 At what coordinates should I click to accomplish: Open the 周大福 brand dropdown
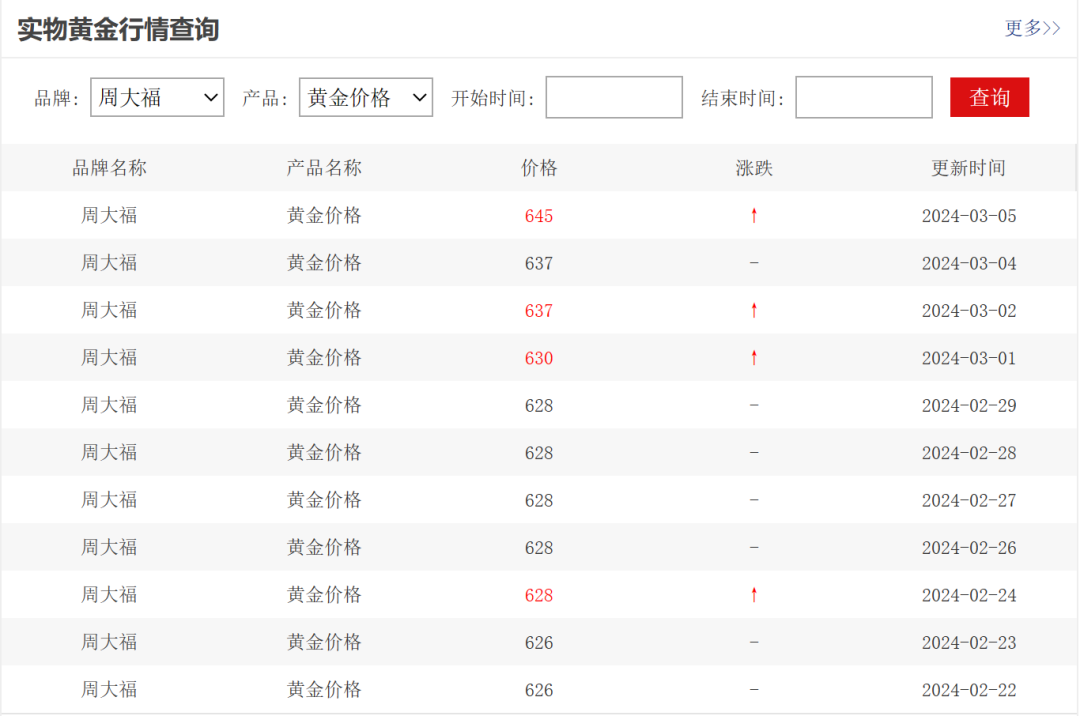click(x=157, y=97)
